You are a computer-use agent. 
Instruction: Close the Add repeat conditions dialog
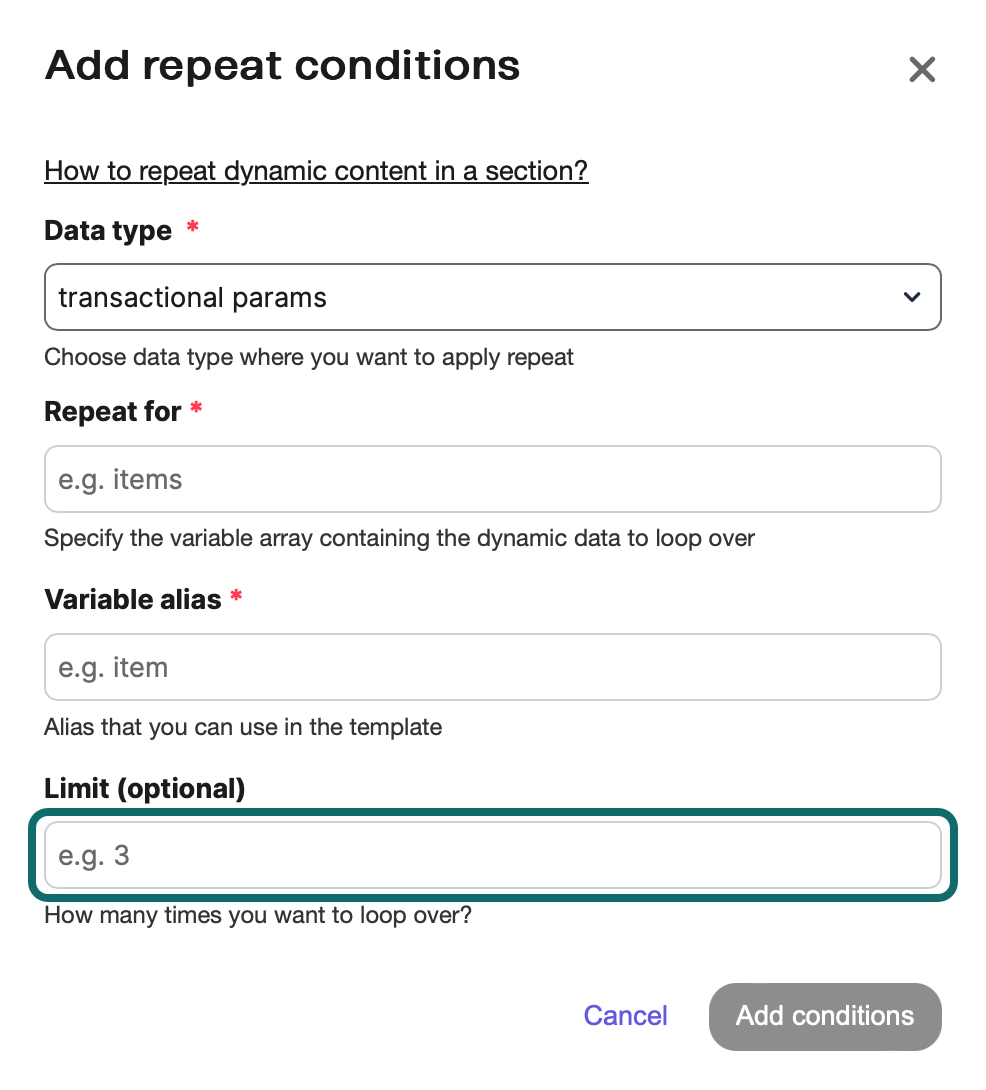(x=921, y=69)
